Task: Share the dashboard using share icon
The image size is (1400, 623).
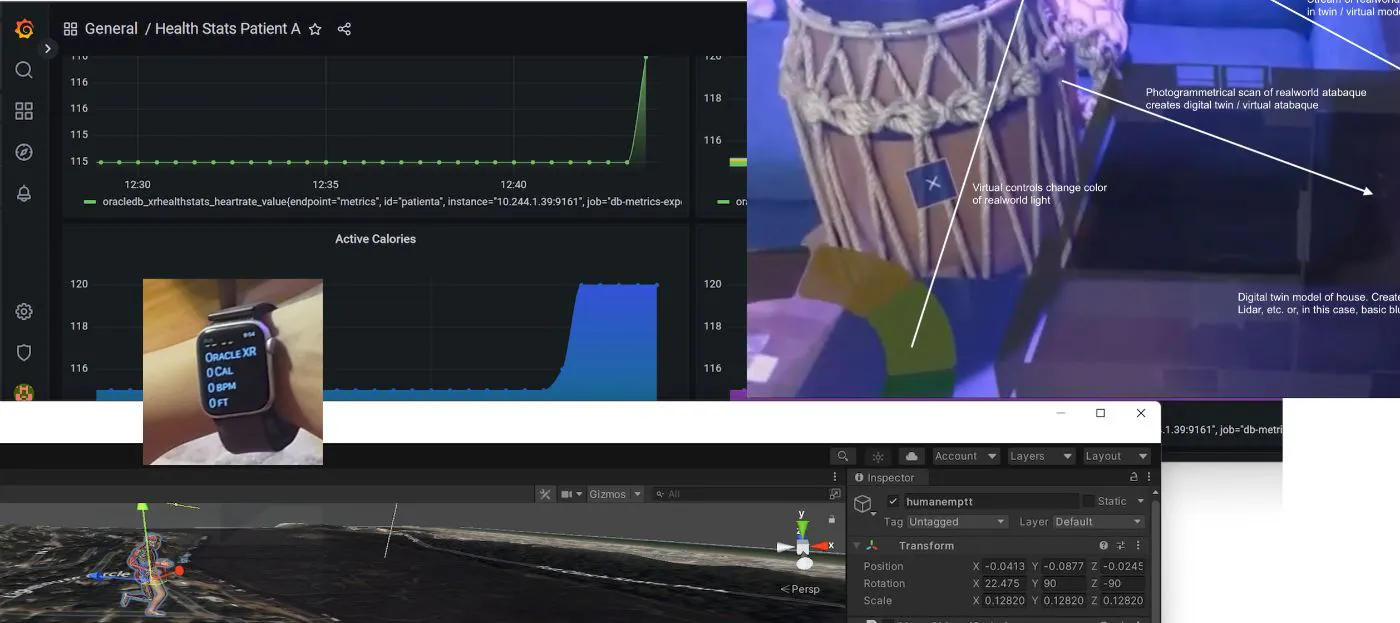Action: (x=344, y=29)
